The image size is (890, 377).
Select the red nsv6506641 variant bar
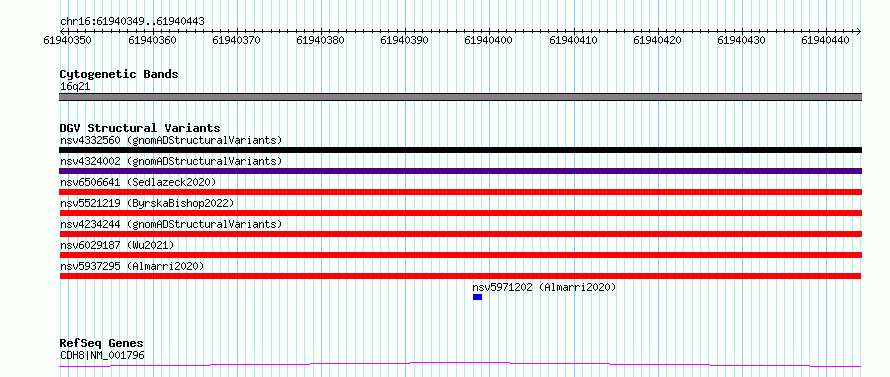click(x=460, y=192)
